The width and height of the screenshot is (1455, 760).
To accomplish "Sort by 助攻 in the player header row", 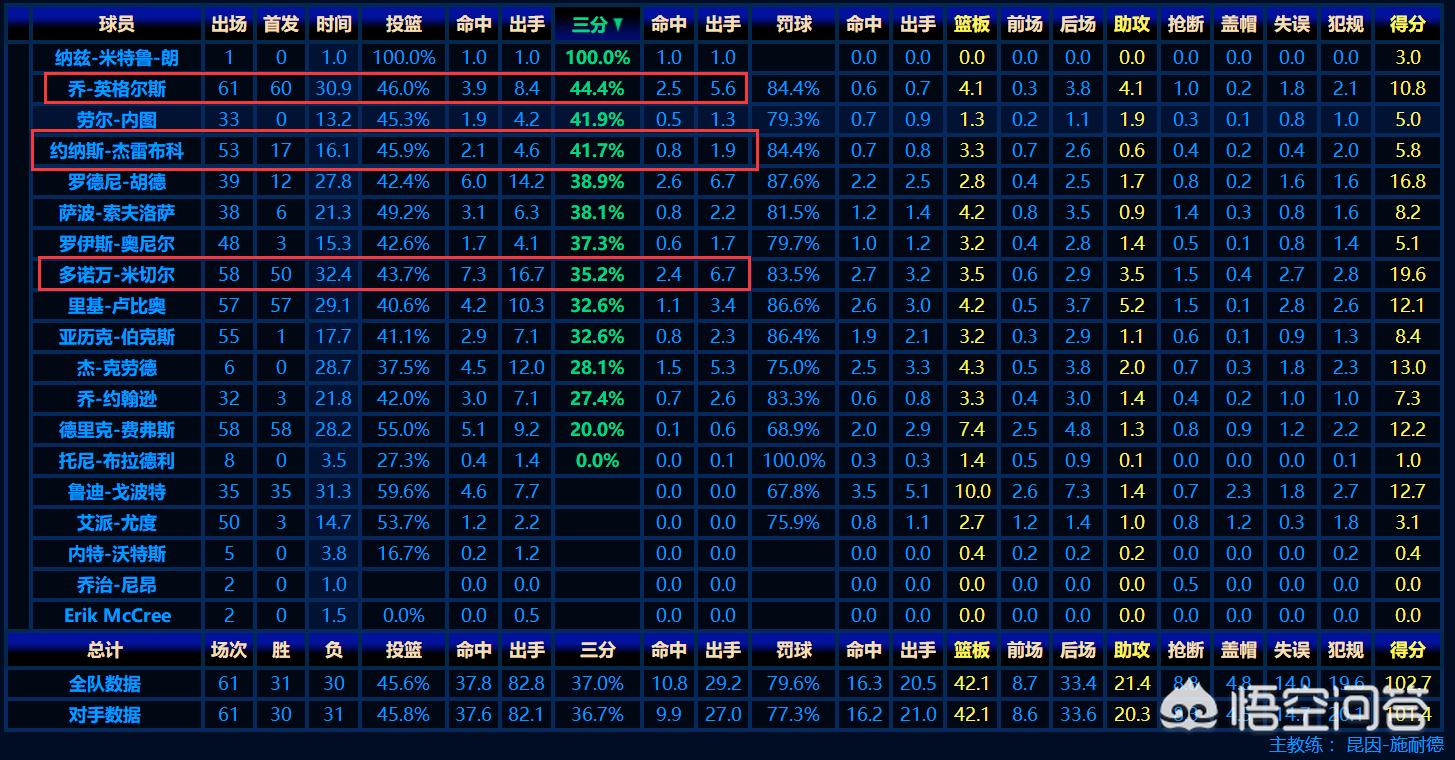I will (1132, 24).
